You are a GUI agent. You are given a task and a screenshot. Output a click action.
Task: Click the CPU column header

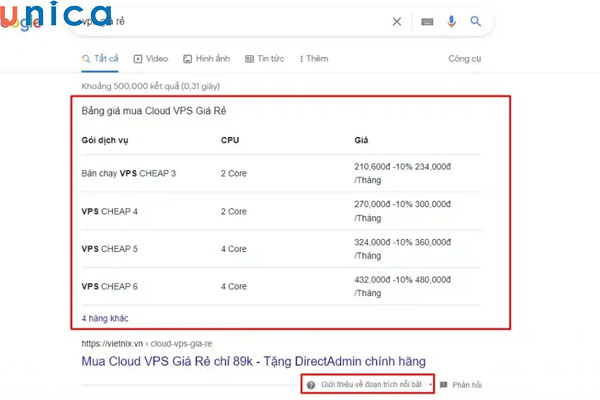[x=230, y=140]
